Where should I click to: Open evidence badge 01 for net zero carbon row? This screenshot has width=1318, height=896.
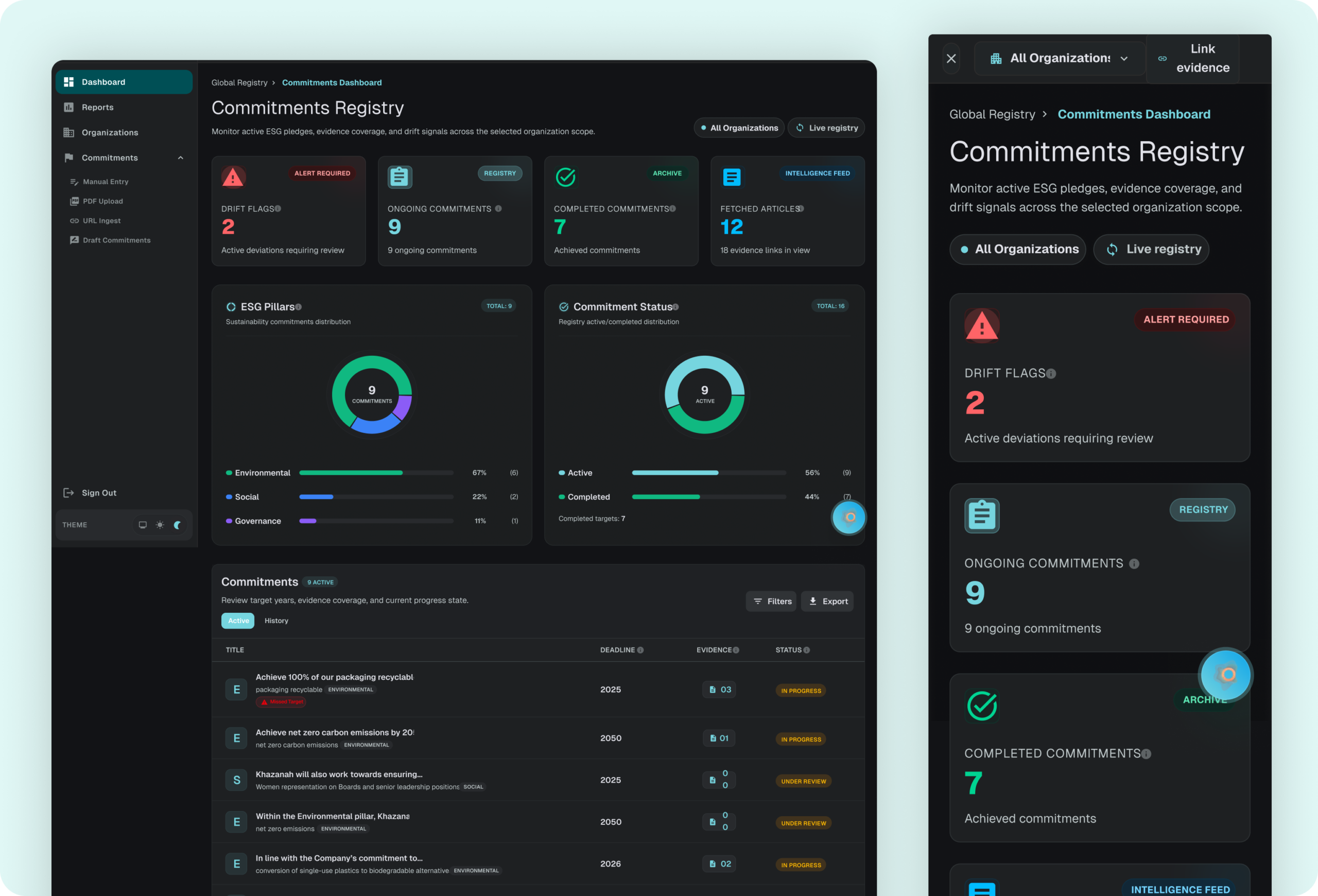[719, 738]
